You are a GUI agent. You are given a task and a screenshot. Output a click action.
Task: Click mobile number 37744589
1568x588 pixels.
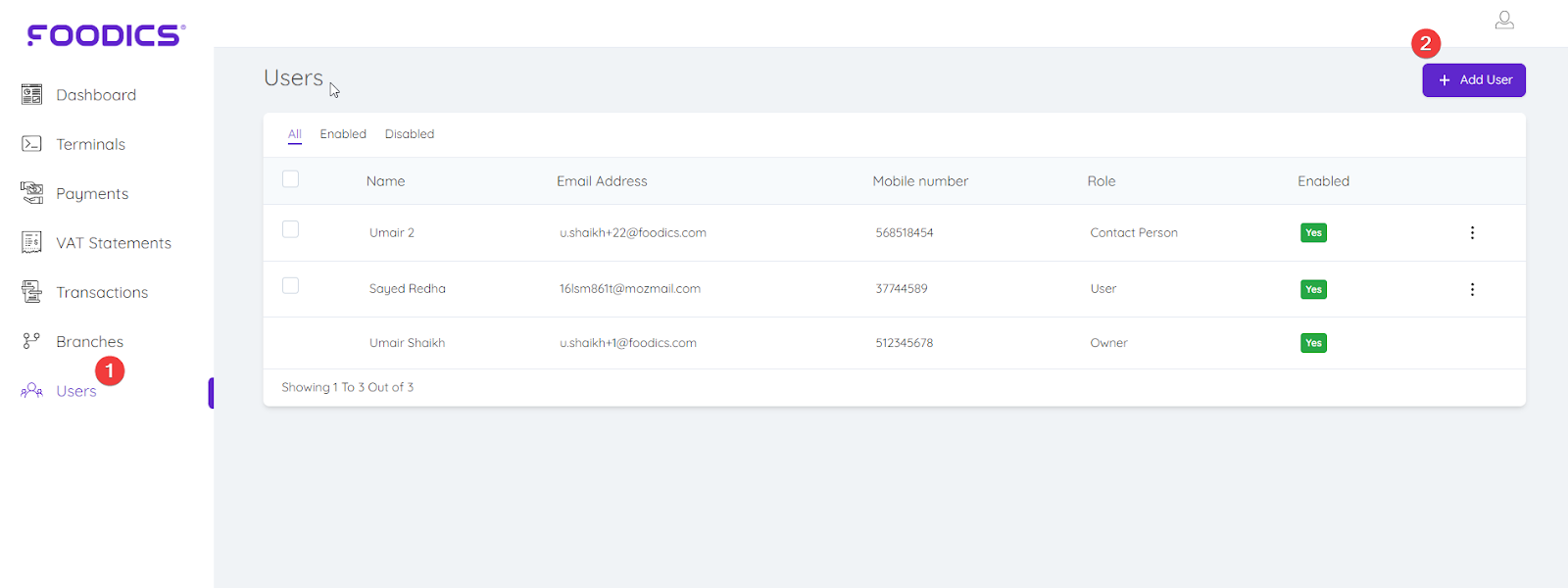[902, 289]
